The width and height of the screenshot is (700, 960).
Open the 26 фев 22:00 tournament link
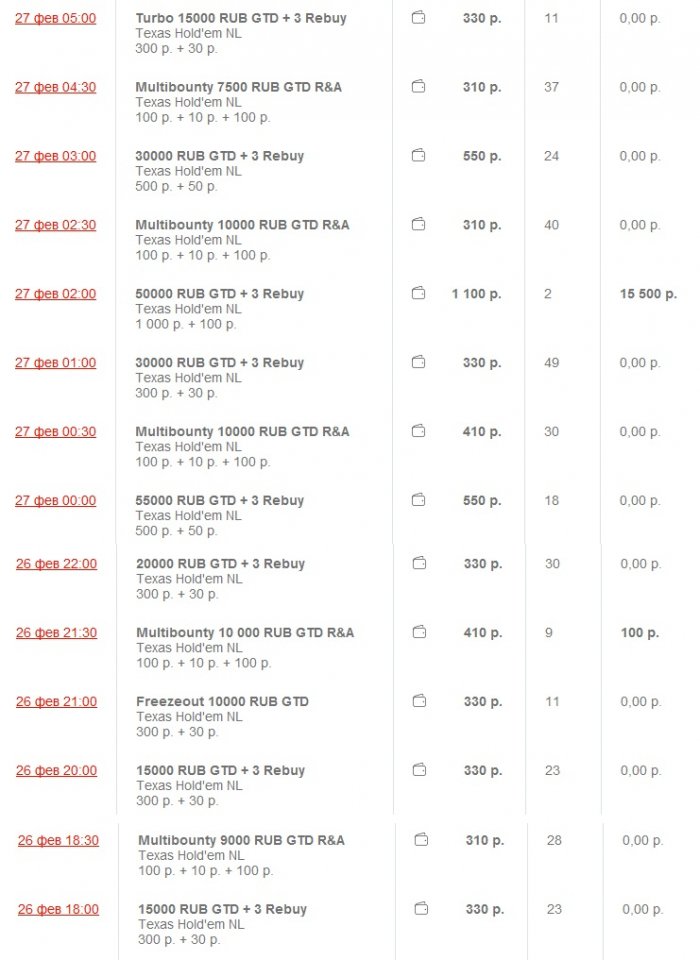[56, 564]
